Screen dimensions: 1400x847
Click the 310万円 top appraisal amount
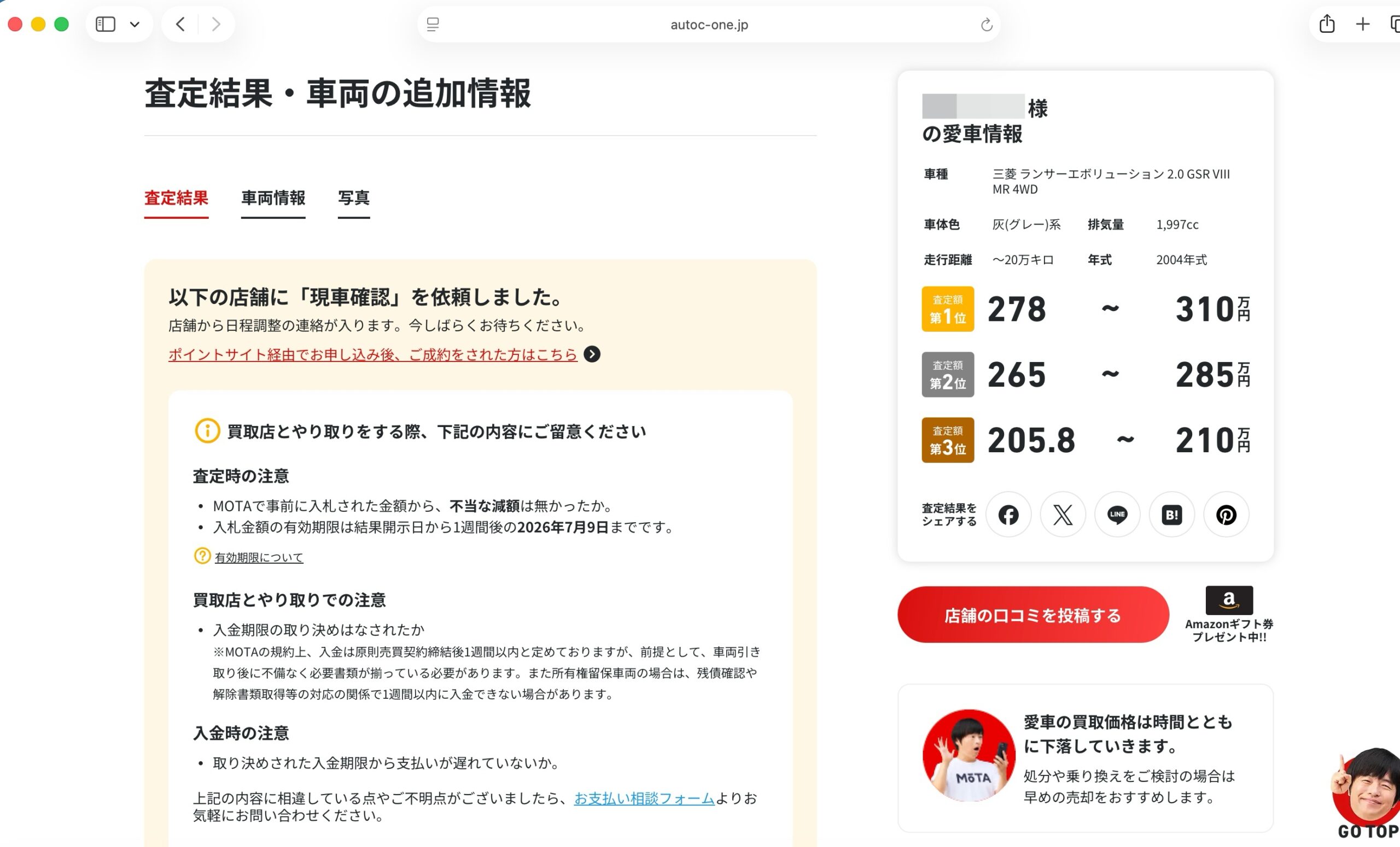(1213, 309)
